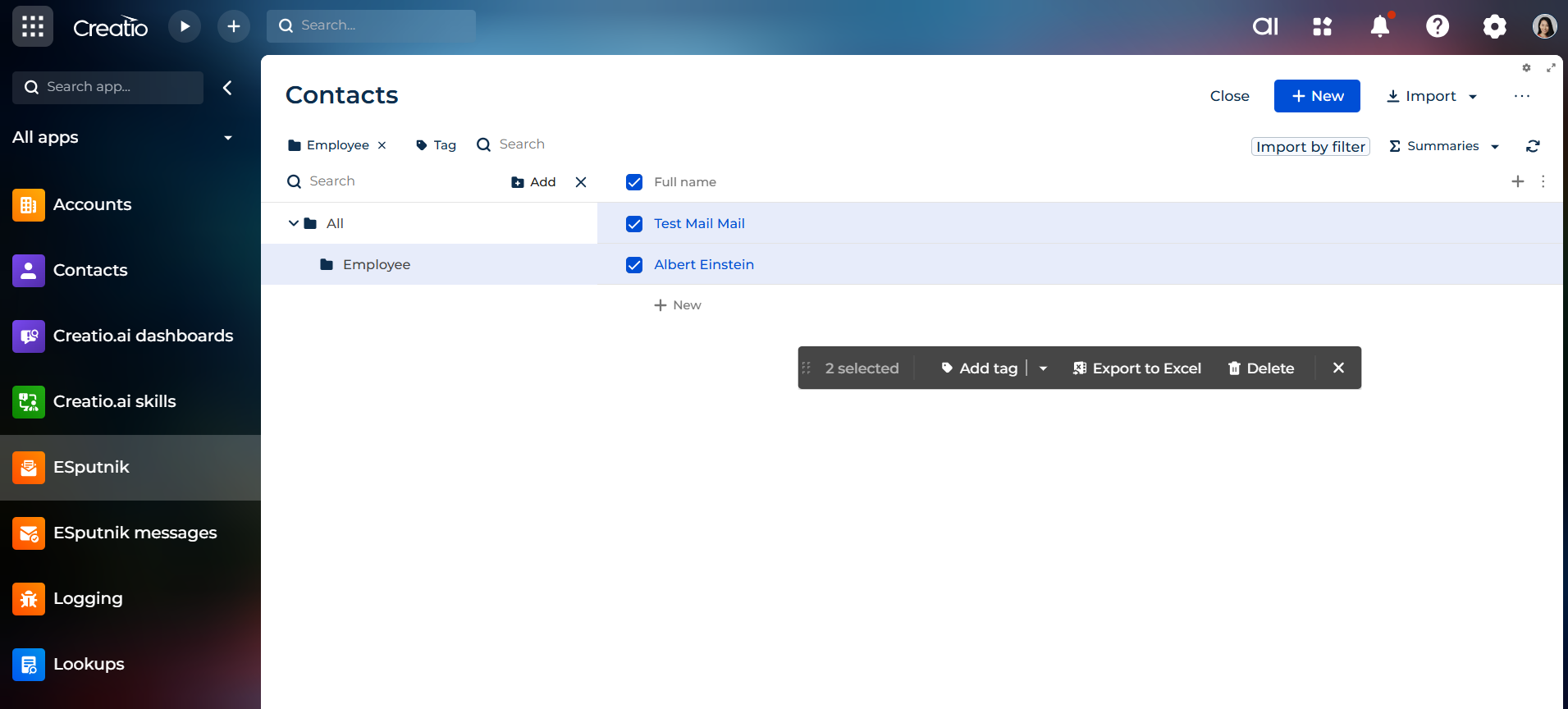
Task: Click the bulk toolbar drag handle
Action: pos(806,368)
